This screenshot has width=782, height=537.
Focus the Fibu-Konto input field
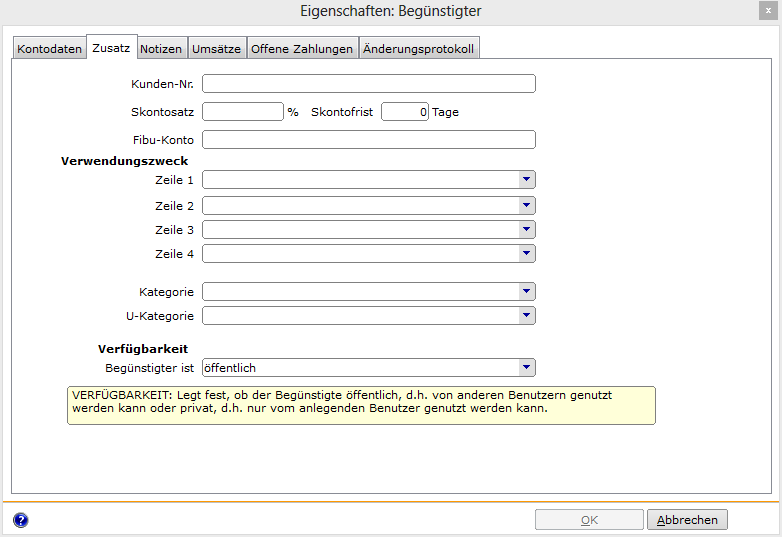pos(369,140)
